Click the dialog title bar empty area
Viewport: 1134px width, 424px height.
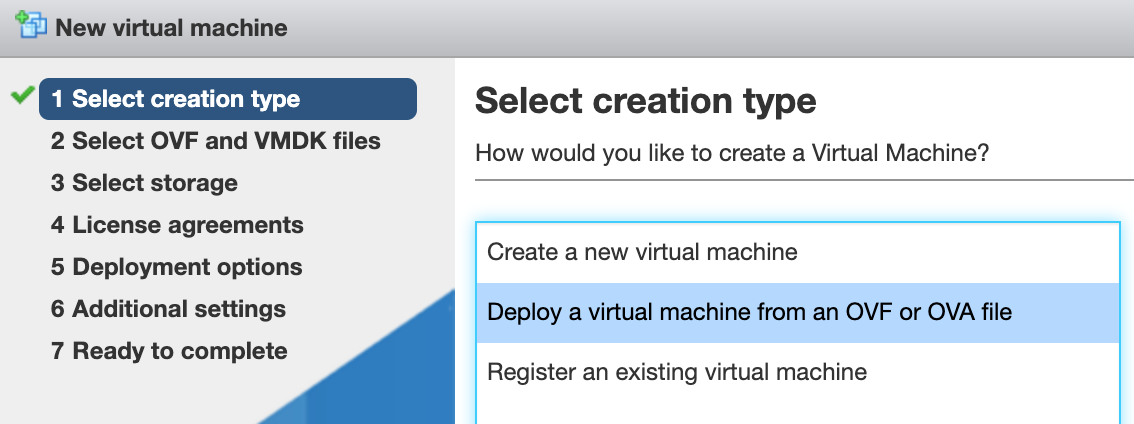709,27
